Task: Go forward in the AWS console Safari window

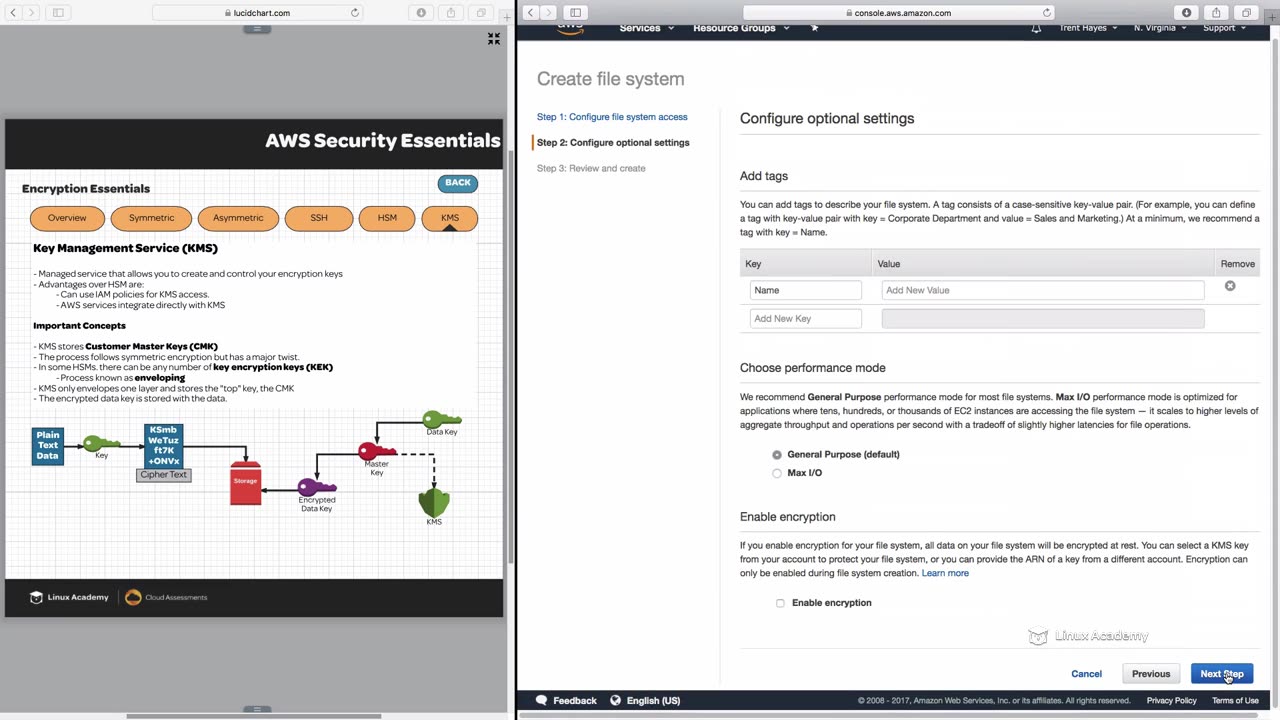Action: pos(548,13)
